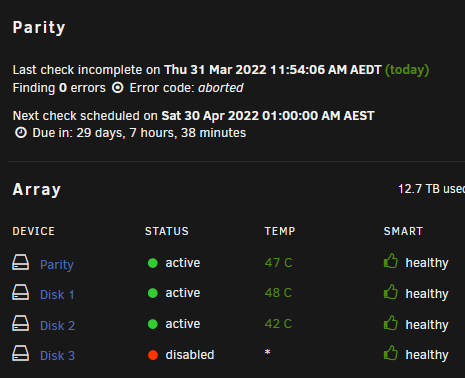The width and height of the screenshot is (465, 378).
Task: Click the Parity drive icon
Action: 20,262
